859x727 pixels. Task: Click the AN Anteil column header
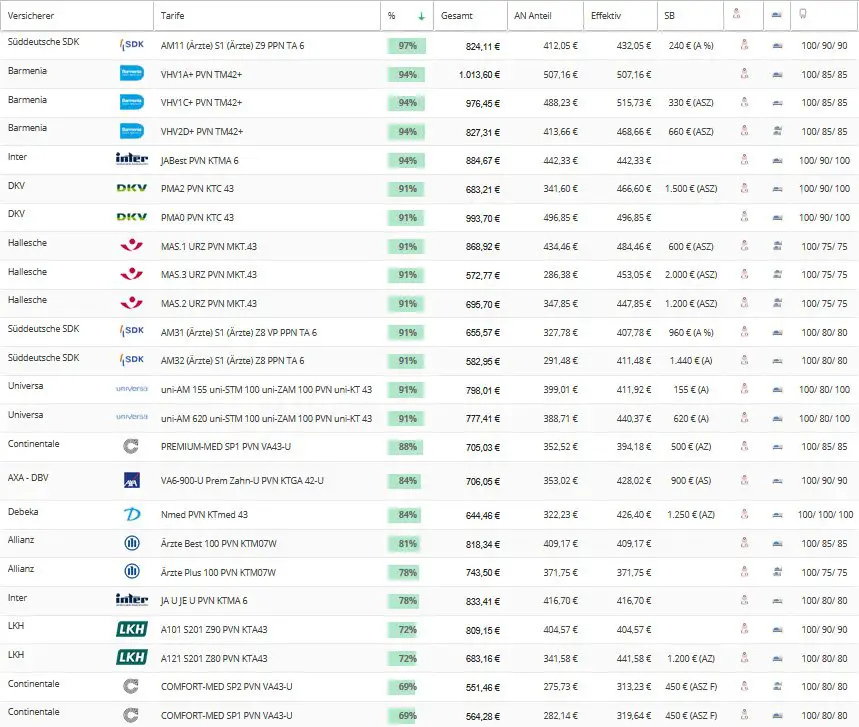point(532,16)
